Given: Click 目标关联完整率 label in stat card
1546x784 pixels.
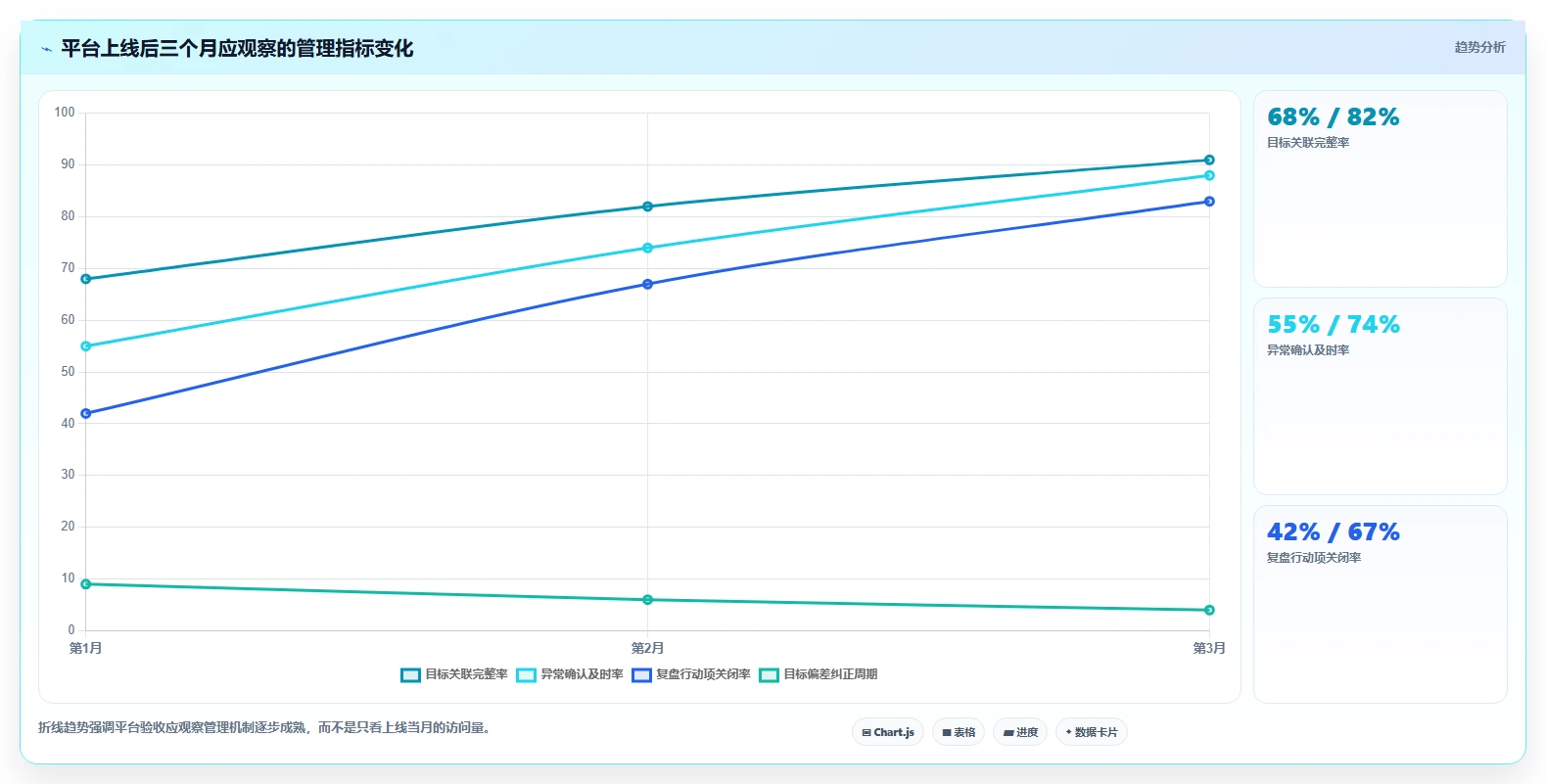Looking at the screenshot, I should tap(1308, 143).
